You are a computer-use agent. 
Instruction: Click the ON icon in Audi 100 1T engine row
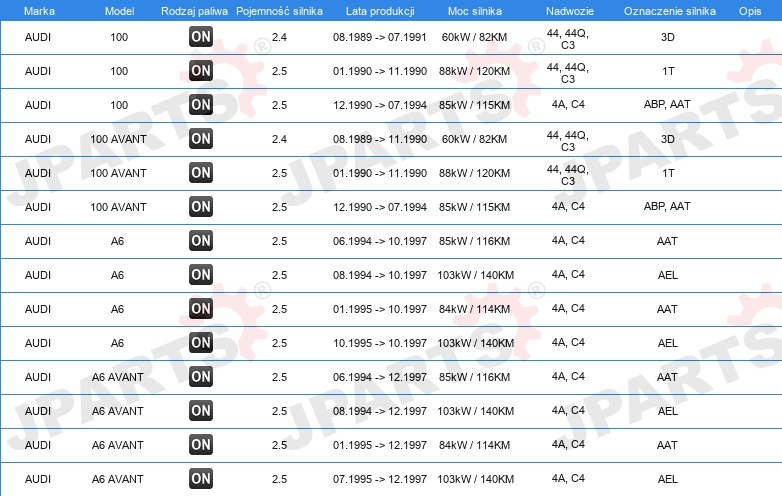(x=201, y=71)
